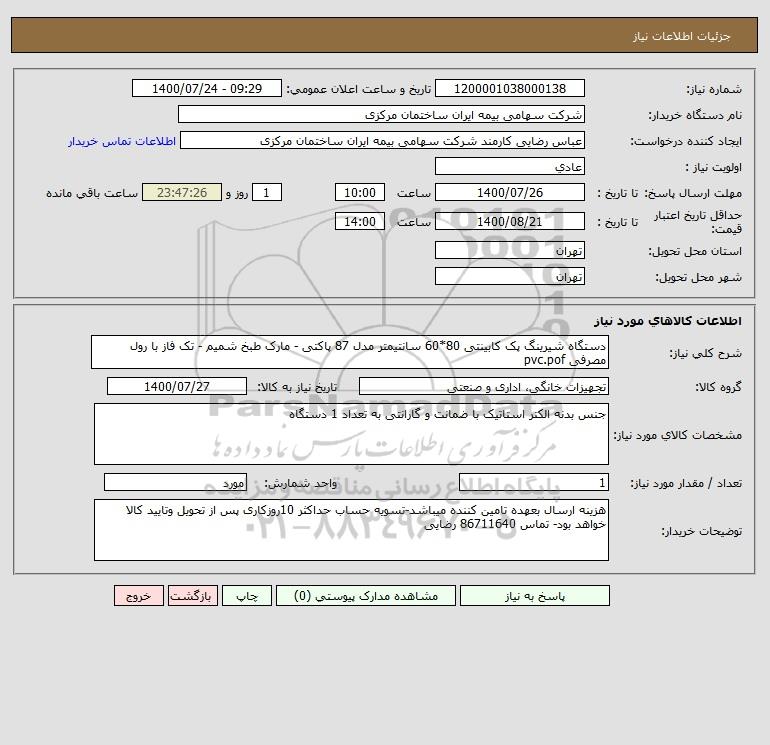Image resolution: width=770 pixels, height=745 pixels.
Task: Open مشاهده مدارک پیوستی (0) button
Action: pos(366,596)
